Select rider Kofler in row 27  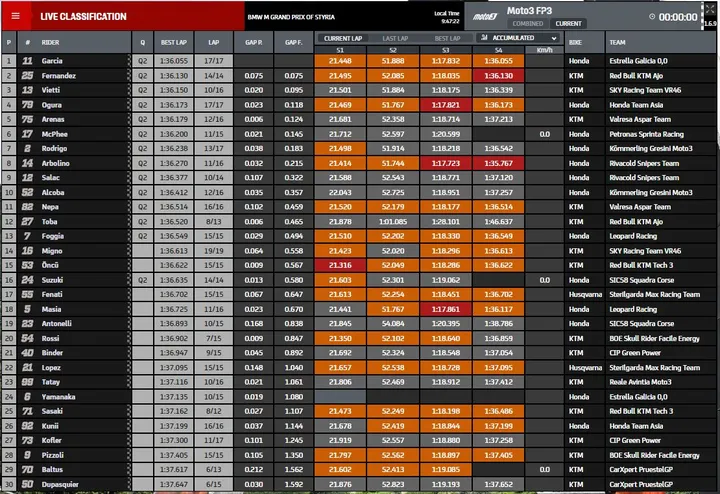(x=51, y=440)
